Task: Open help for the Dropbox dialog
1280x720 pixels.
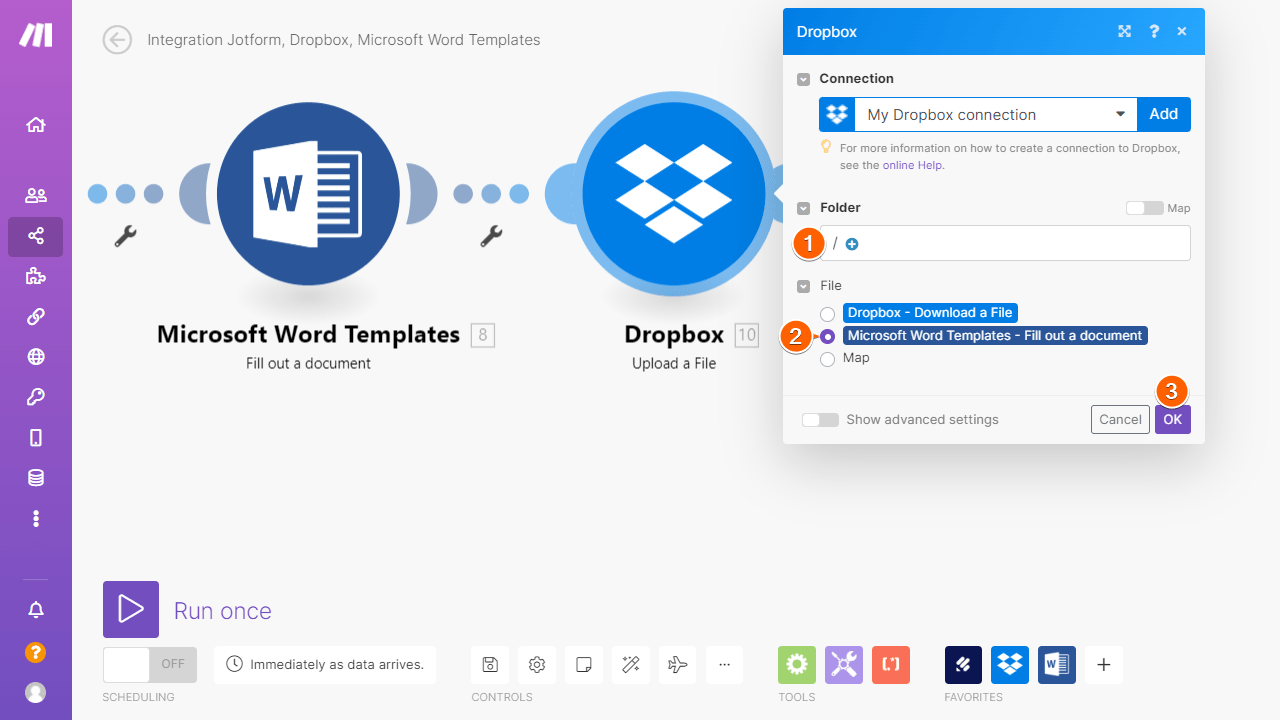Action: coord(1154,32)
